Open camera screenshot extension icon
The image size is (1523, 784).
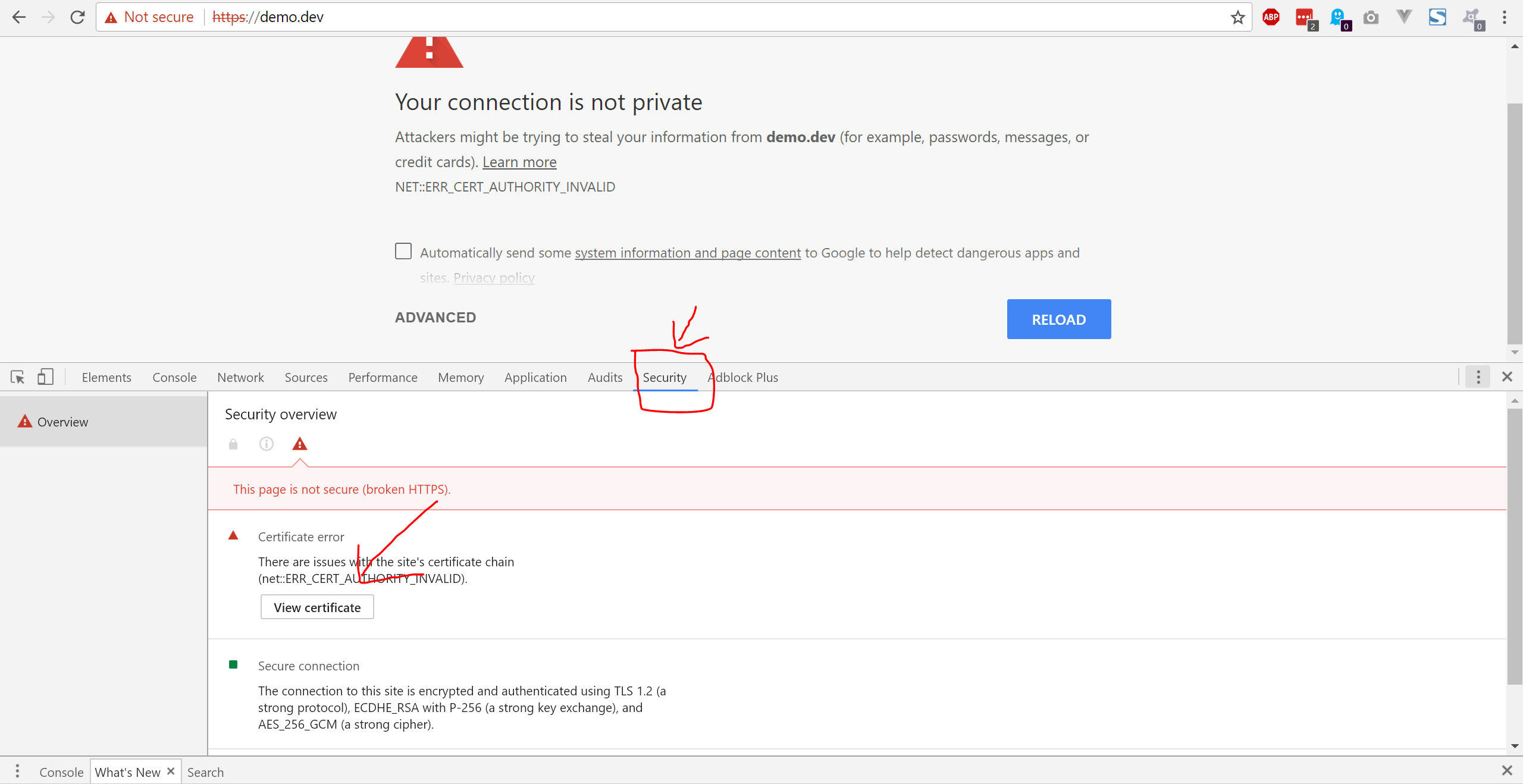click(x=1371, y=17)
